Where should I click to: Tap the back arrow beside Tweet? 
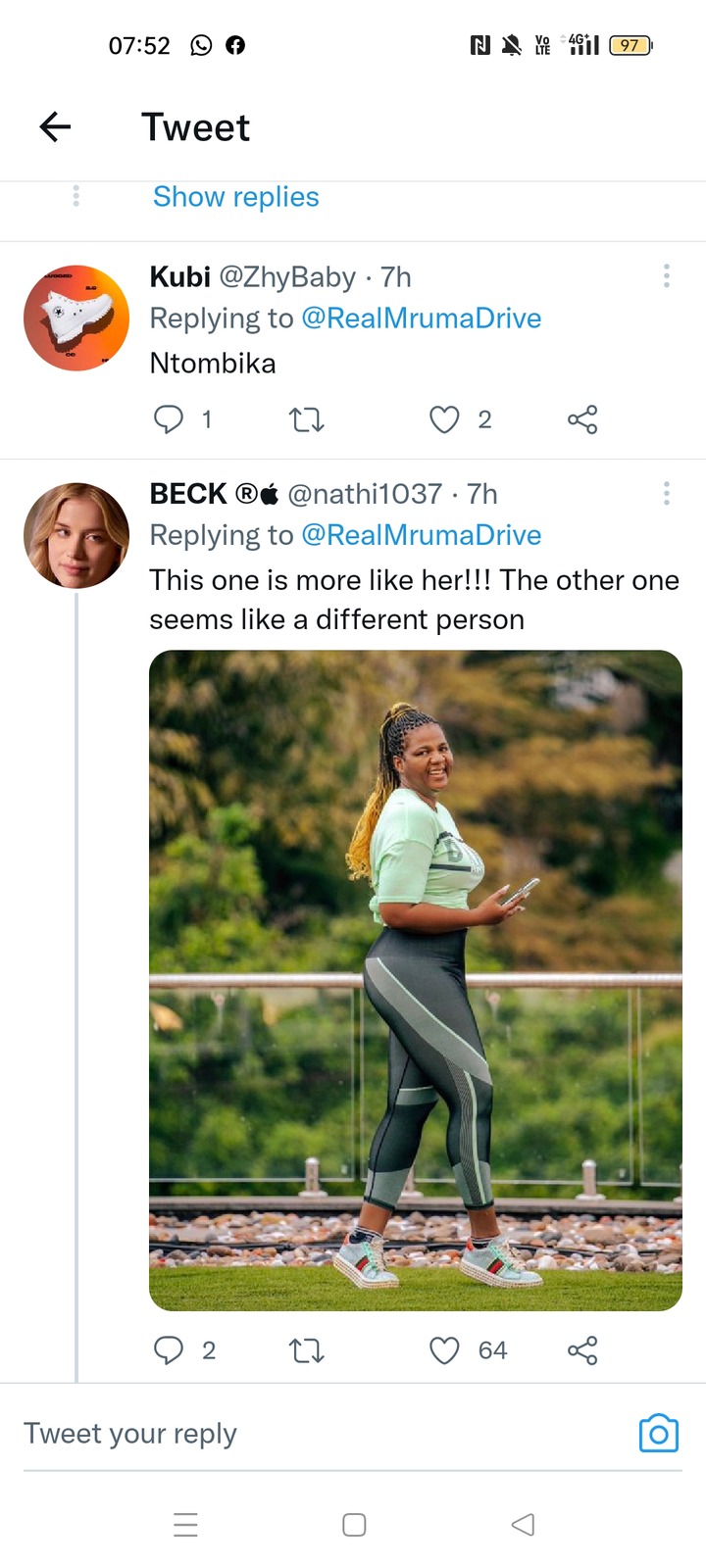[x=55, y=126]
